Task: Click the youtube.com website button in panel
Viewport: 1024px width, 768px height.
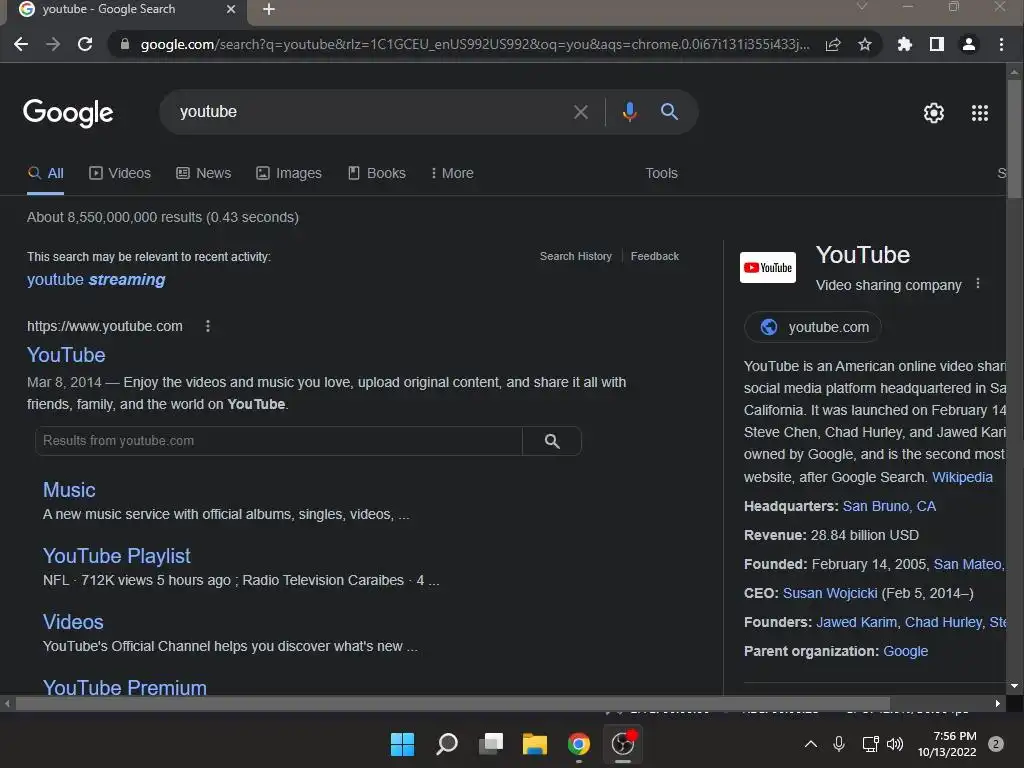Action: coord(813,327)
